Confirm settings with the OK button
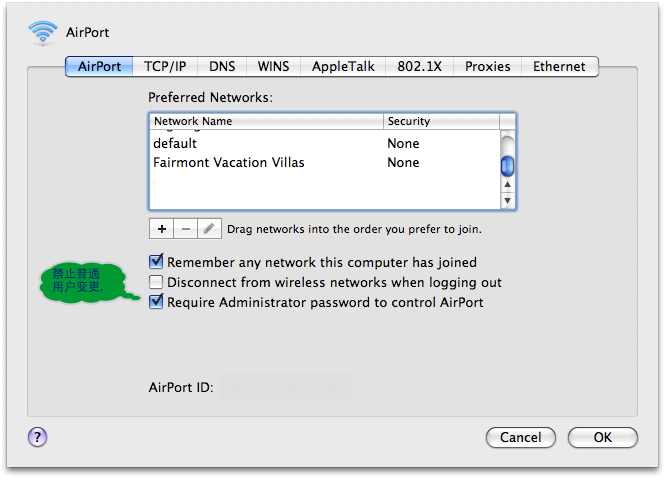Viewport: 665px width, 478px height. point(603,437)
